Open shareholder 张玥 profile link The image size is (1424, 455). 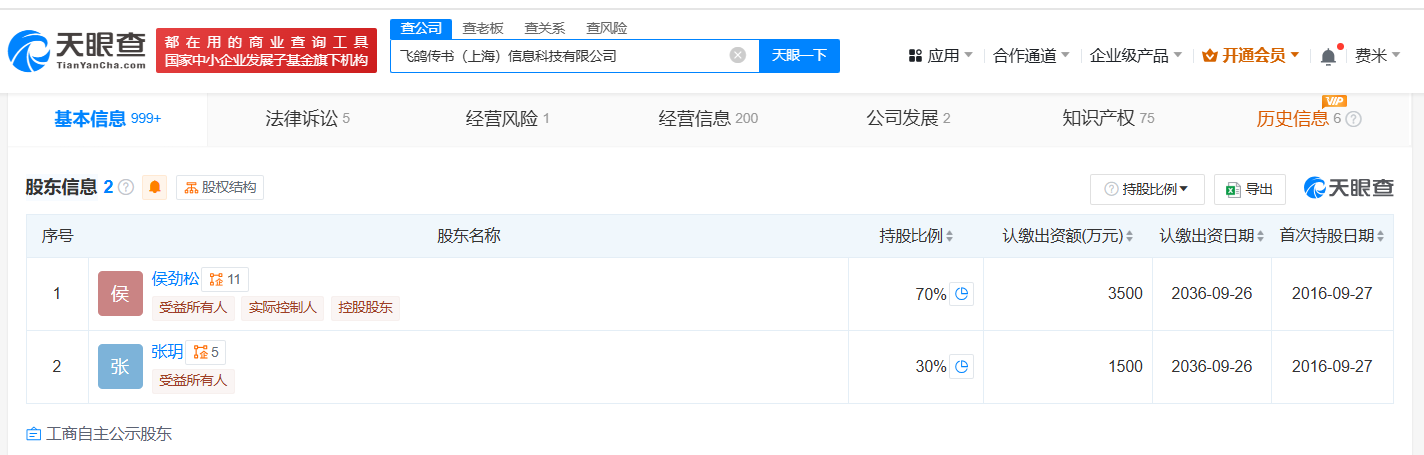coord(167,352)
